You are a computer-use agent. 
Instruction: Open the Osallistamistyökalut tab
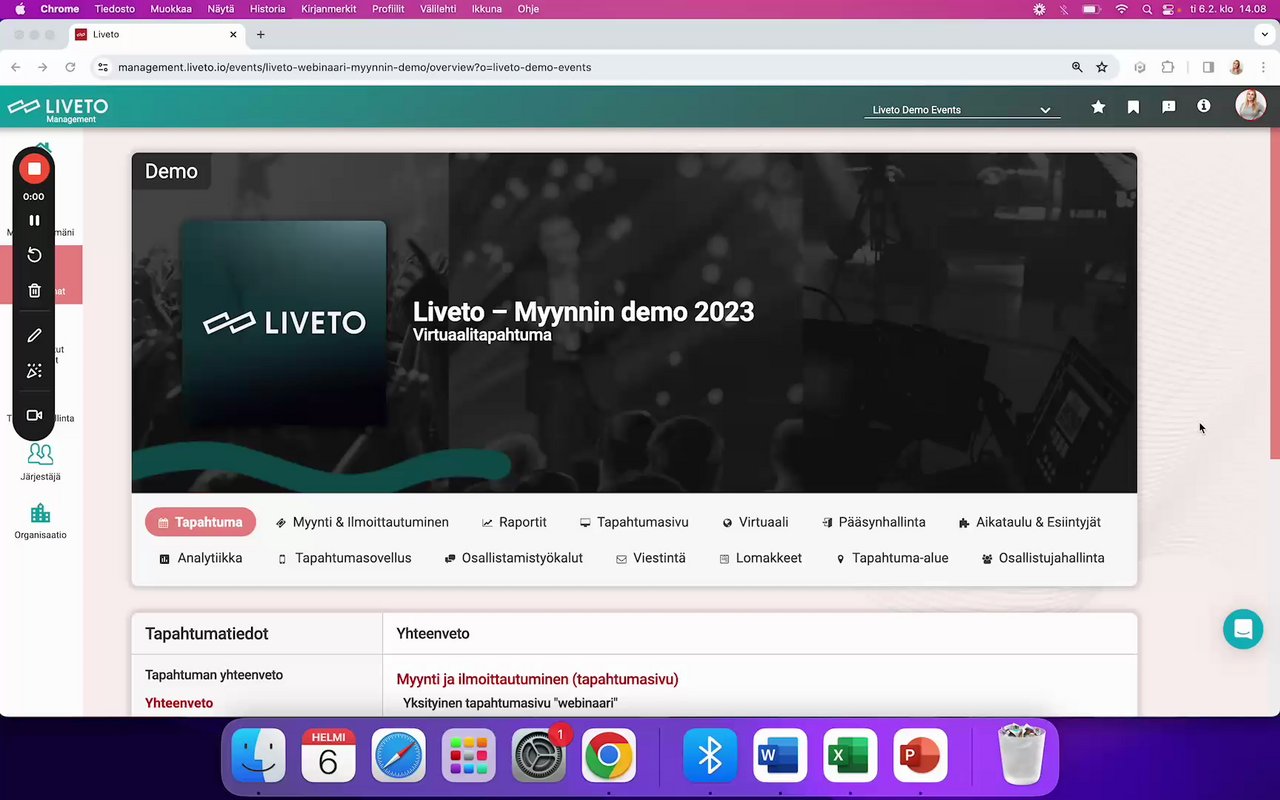coord(514,558)
